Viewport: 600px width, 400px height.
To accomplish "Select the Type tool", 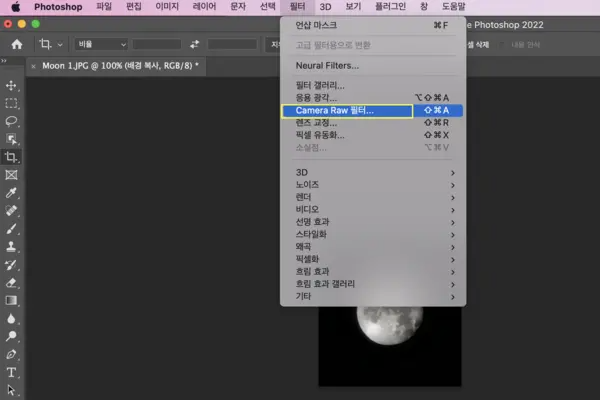I will click(x=11, y=372).
